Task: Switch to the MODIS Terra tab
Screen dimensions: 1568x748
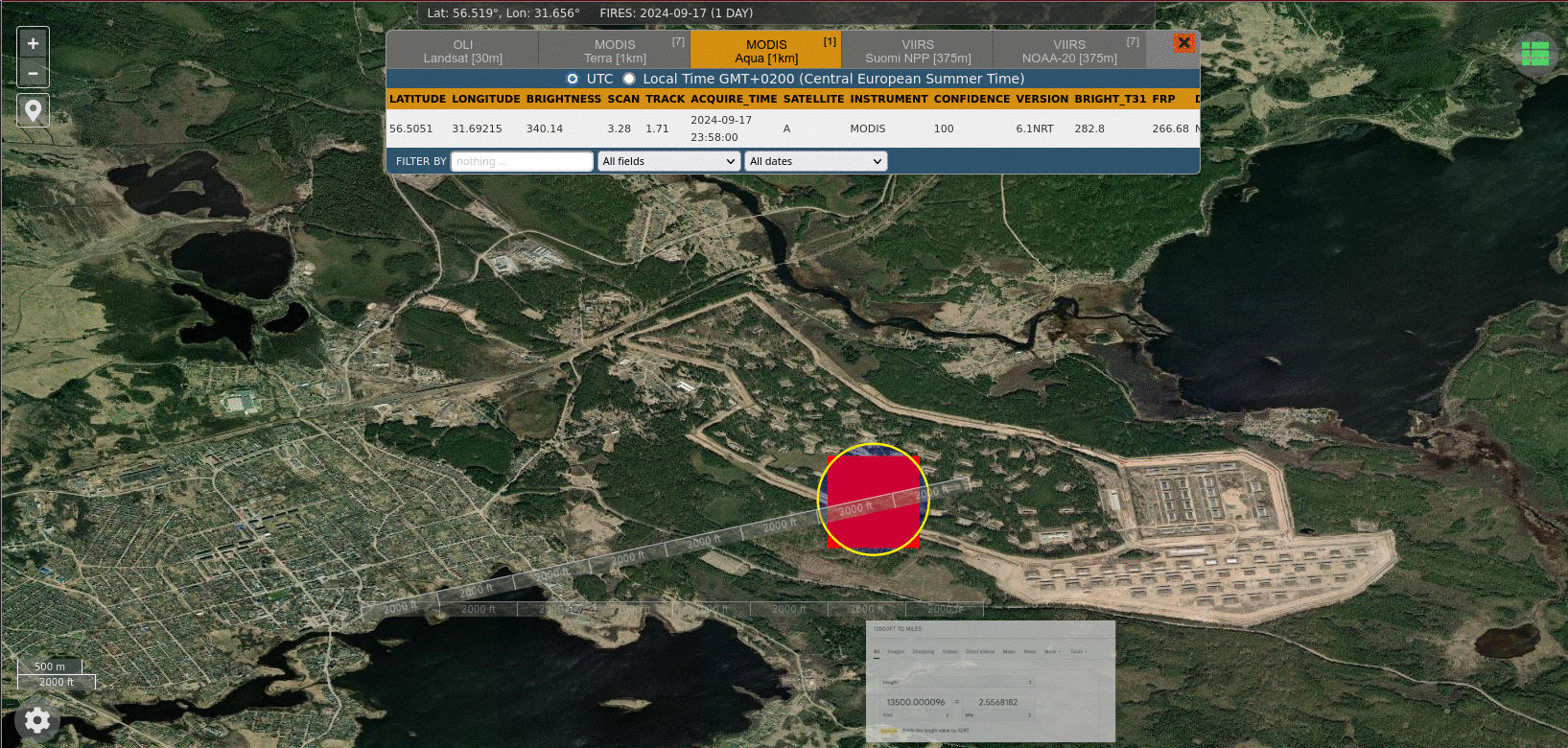Action: (615, 51)
